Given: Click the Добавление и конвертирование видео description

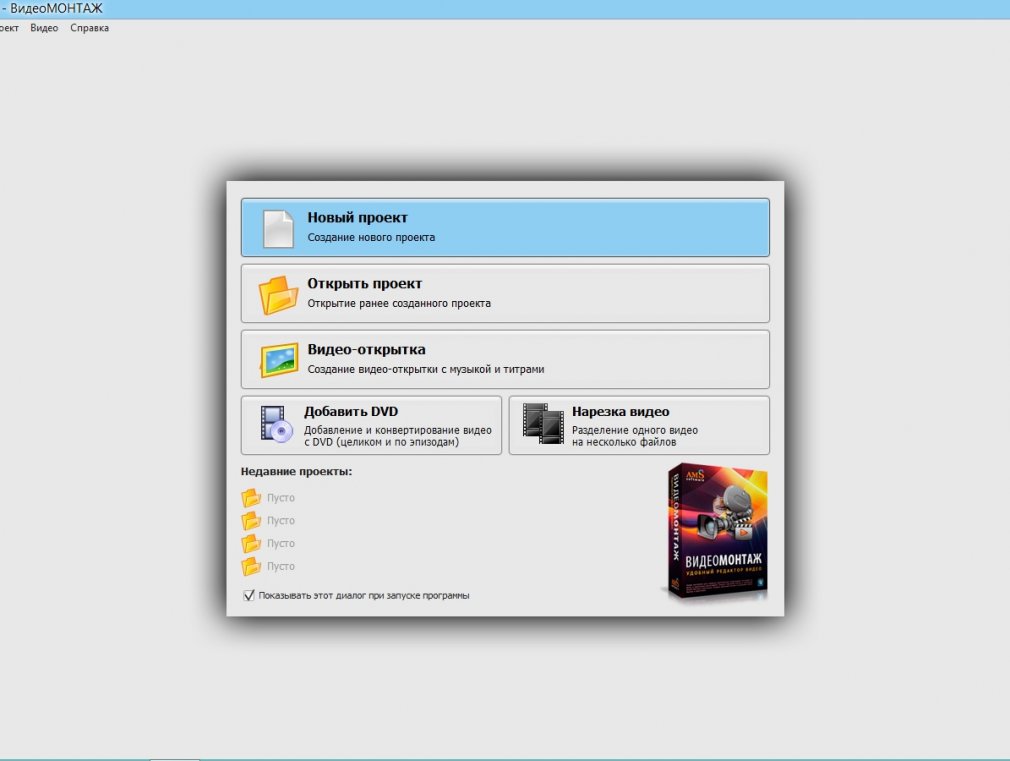Looking at the screenshot, I should point(397,436).
